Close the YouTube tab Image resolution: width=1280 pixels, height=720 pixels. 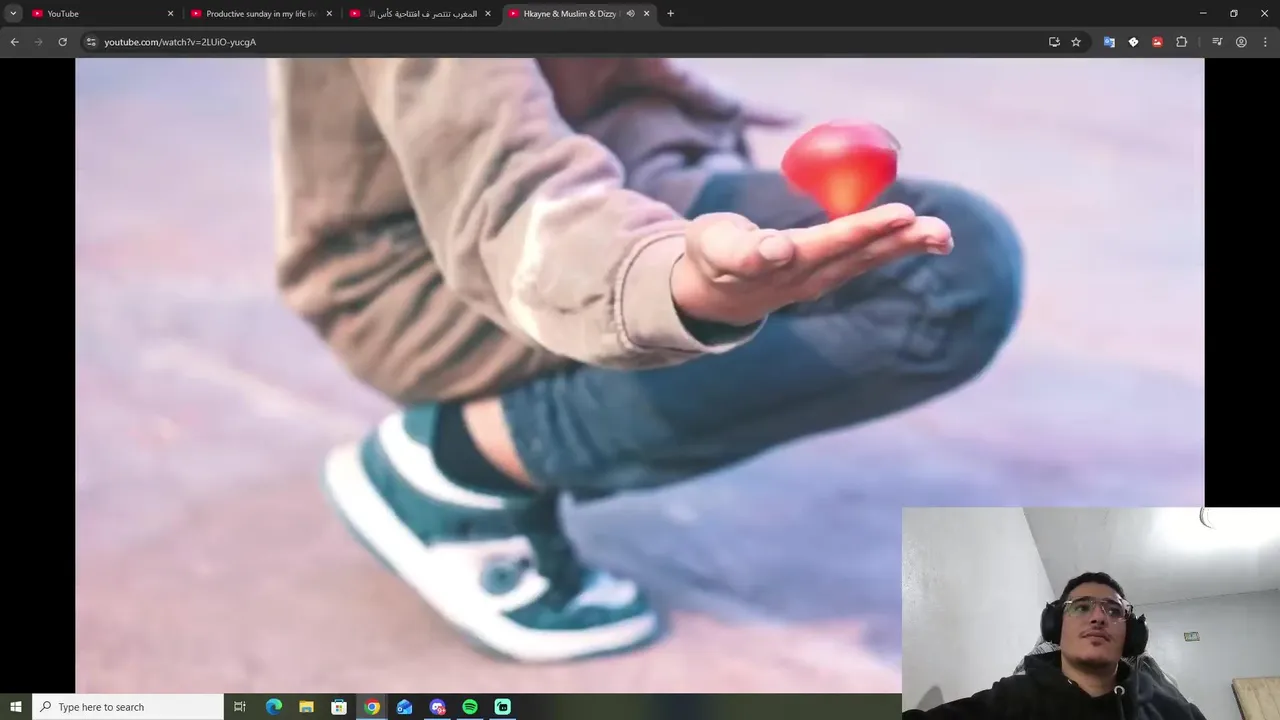(170, 13)
